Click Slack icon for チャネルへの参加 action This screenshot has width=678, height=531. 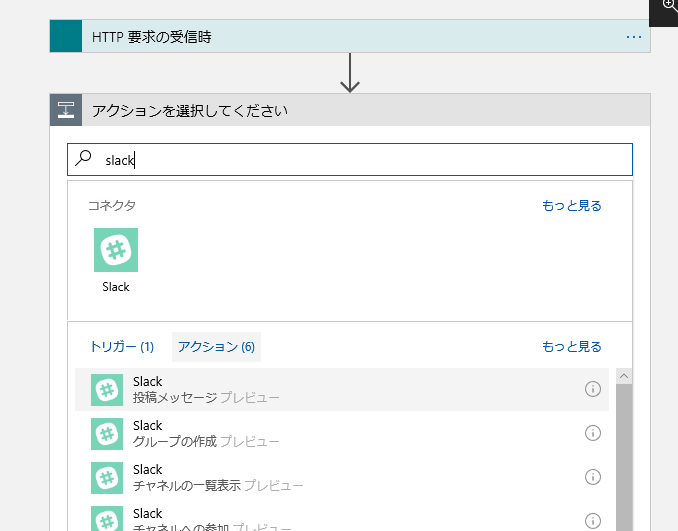[107, 519]
